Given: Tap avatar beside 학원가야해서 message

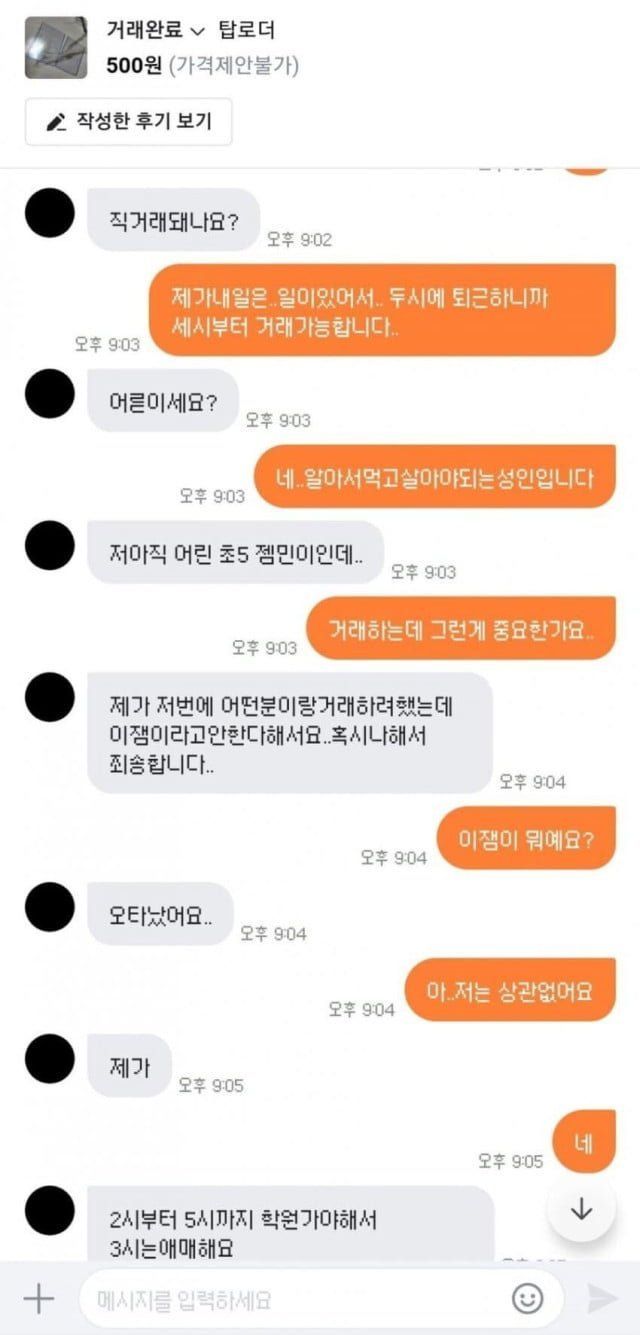Looking at the screenshot, I should point(50,1211).
